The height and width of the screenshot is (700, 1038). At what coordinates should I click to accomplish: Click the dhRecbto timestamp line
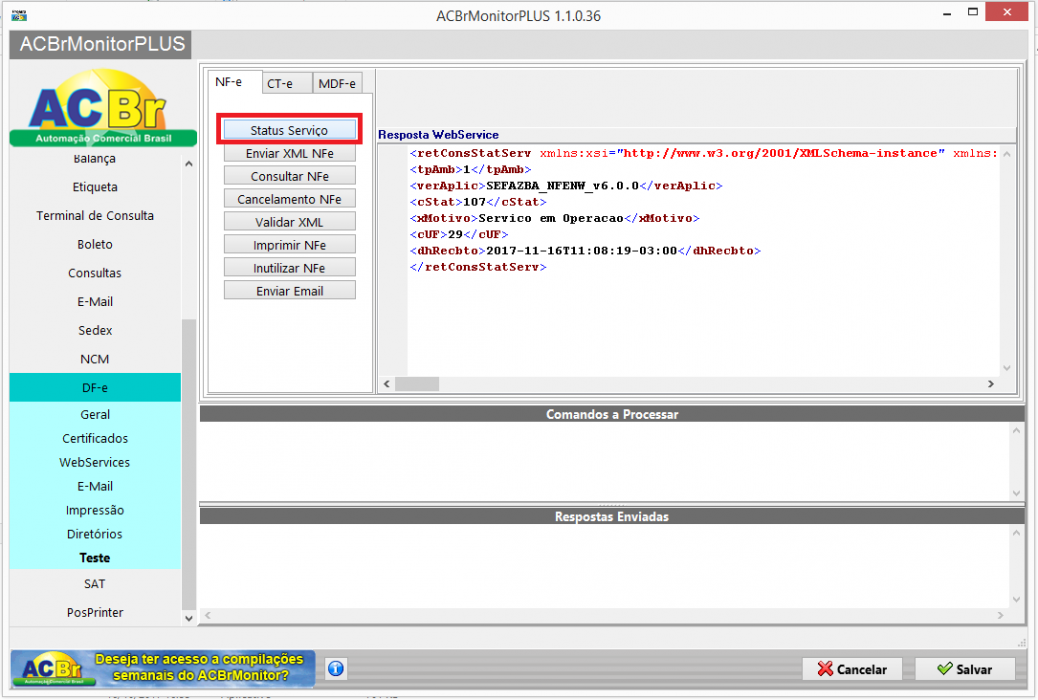point(585,250)
